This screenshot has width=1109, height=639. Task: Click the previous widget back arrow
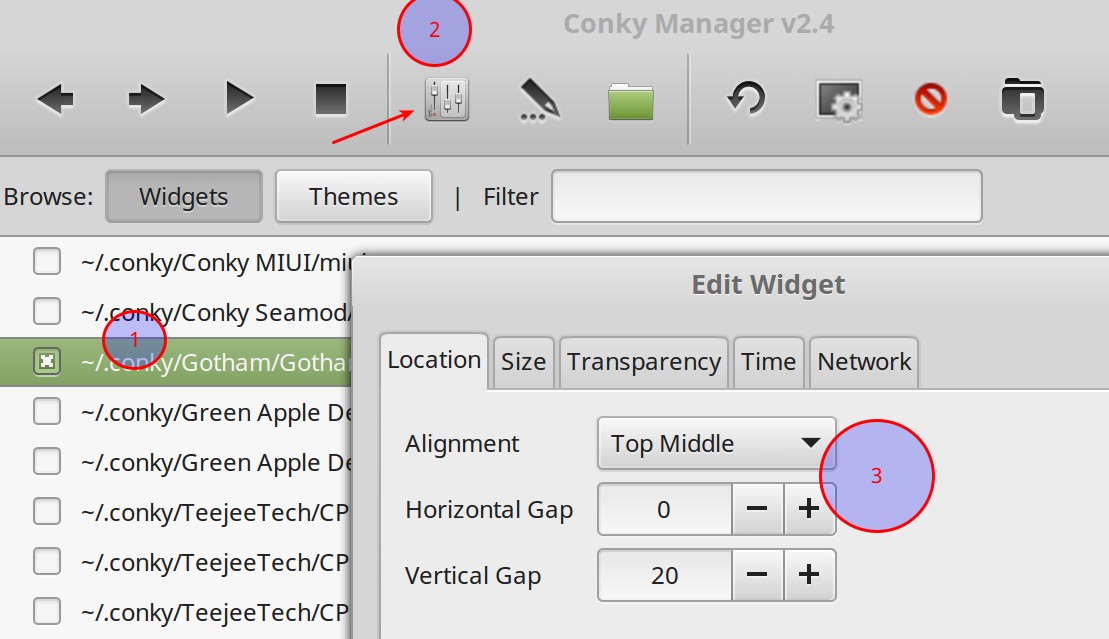click(x=56, y=99)
